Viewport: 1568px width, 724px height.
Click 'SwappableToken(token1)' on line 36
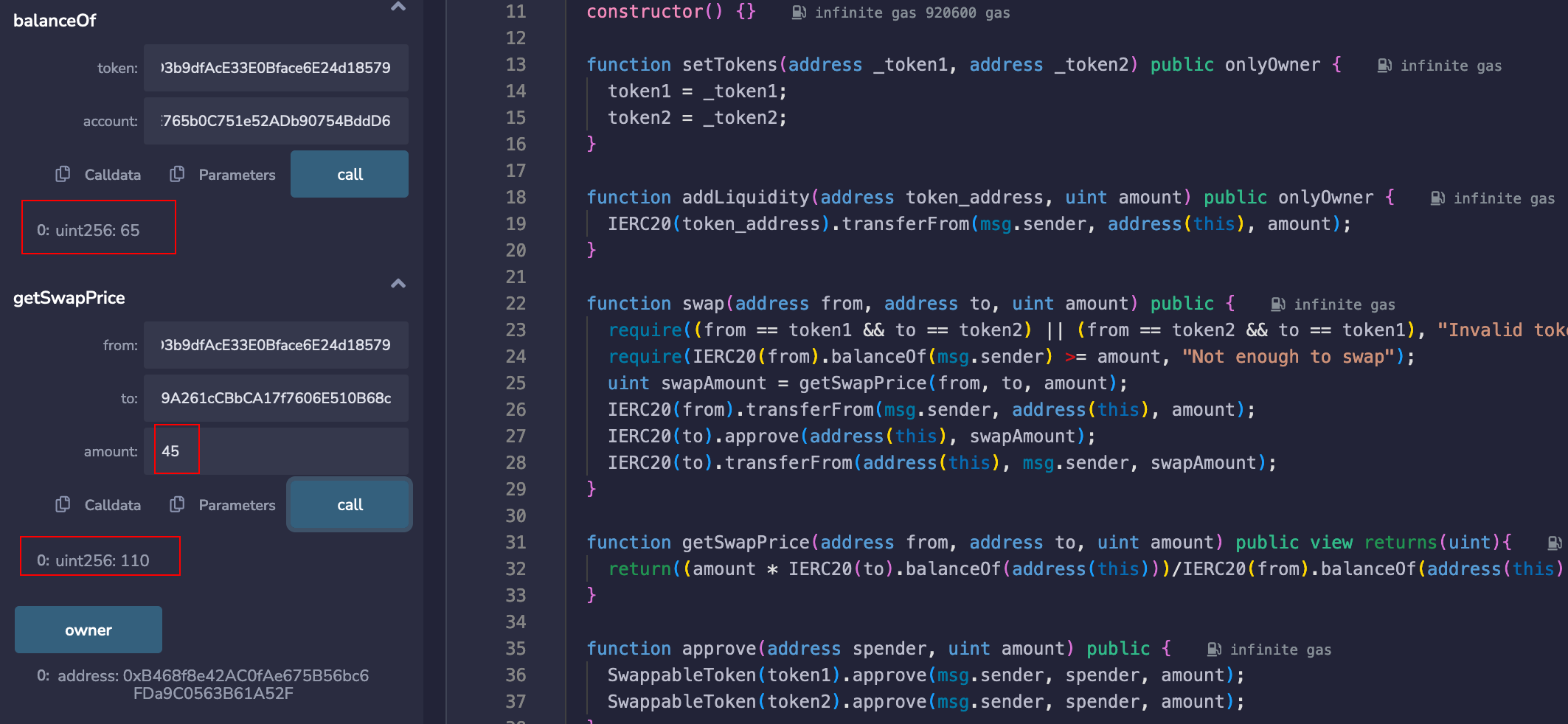(x=724, y=675)
